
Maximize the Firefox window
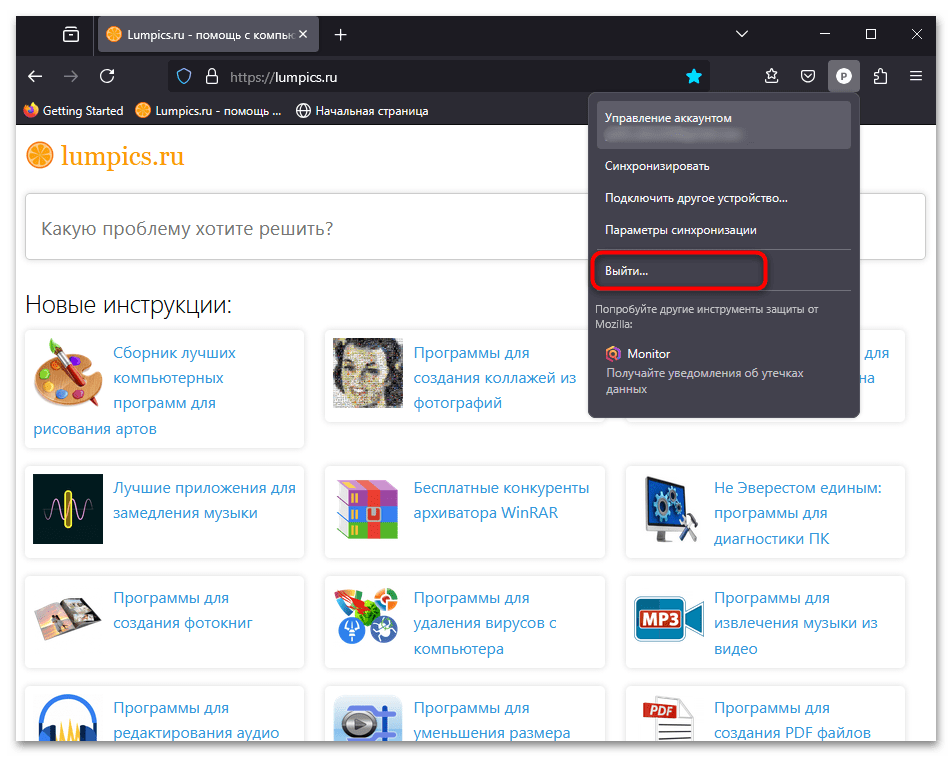871,34
